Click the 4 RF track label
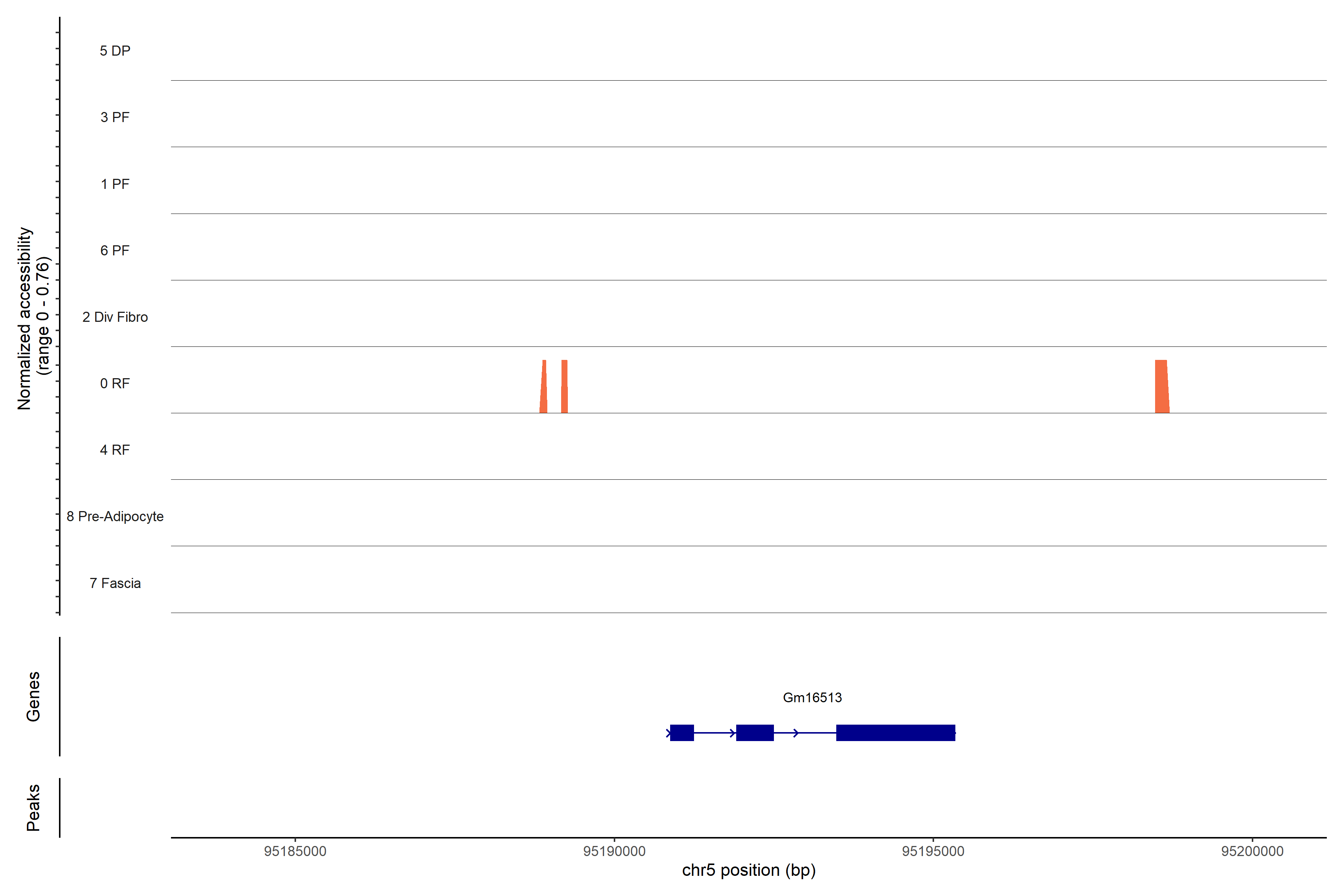Image resolution: width=1344 pixels, height=896 pixels. (115, 450)
